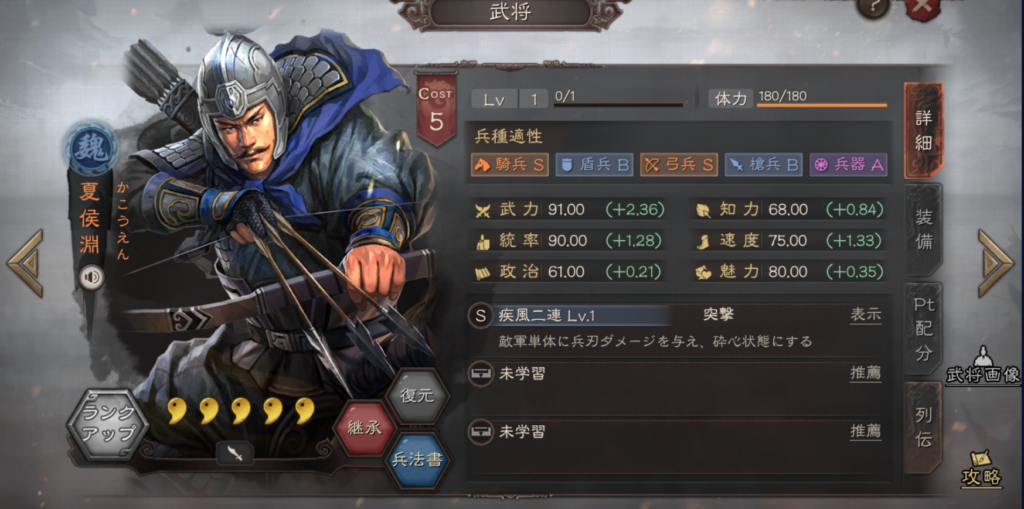This screenshot has width=1024, height=509.
Task: Go to the next general with the right arrow
Action: pos(995,263)
